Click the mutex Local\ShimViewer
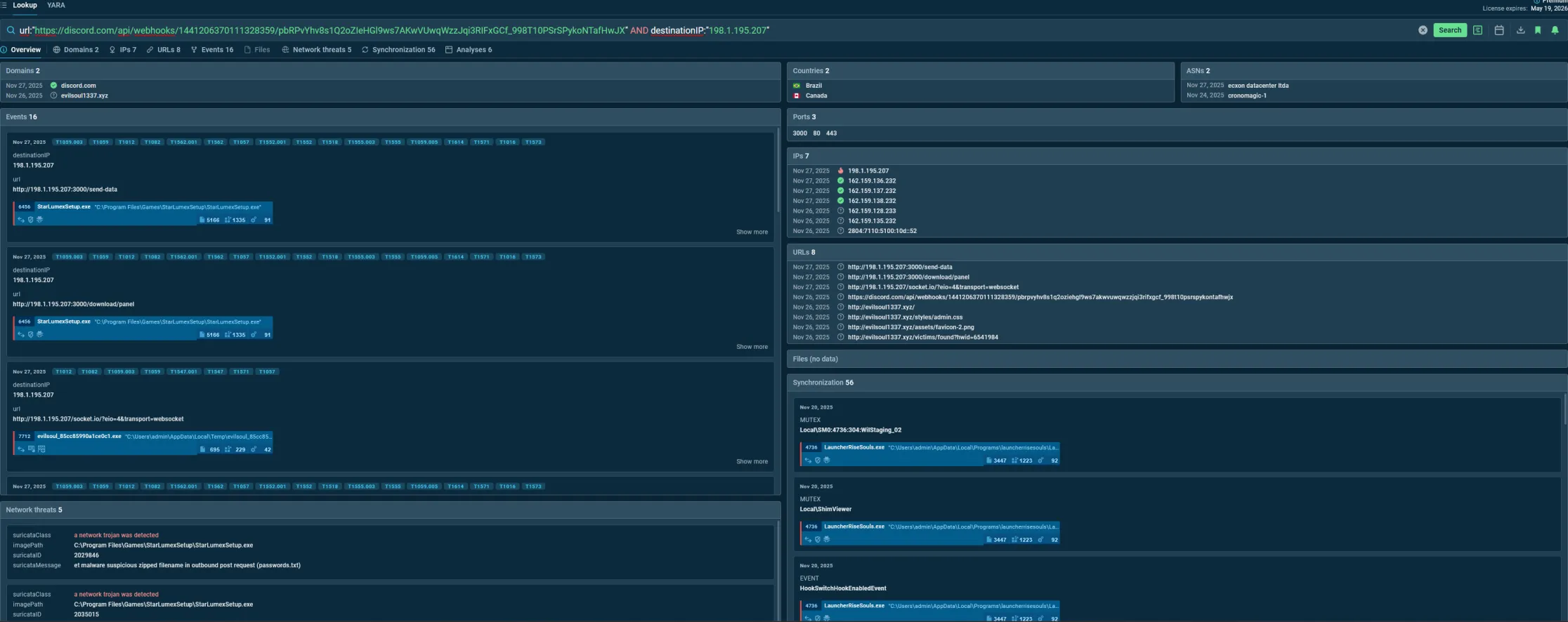This screenshot has height=622, width=1568. pyautogui.click(x=825, y=510)
